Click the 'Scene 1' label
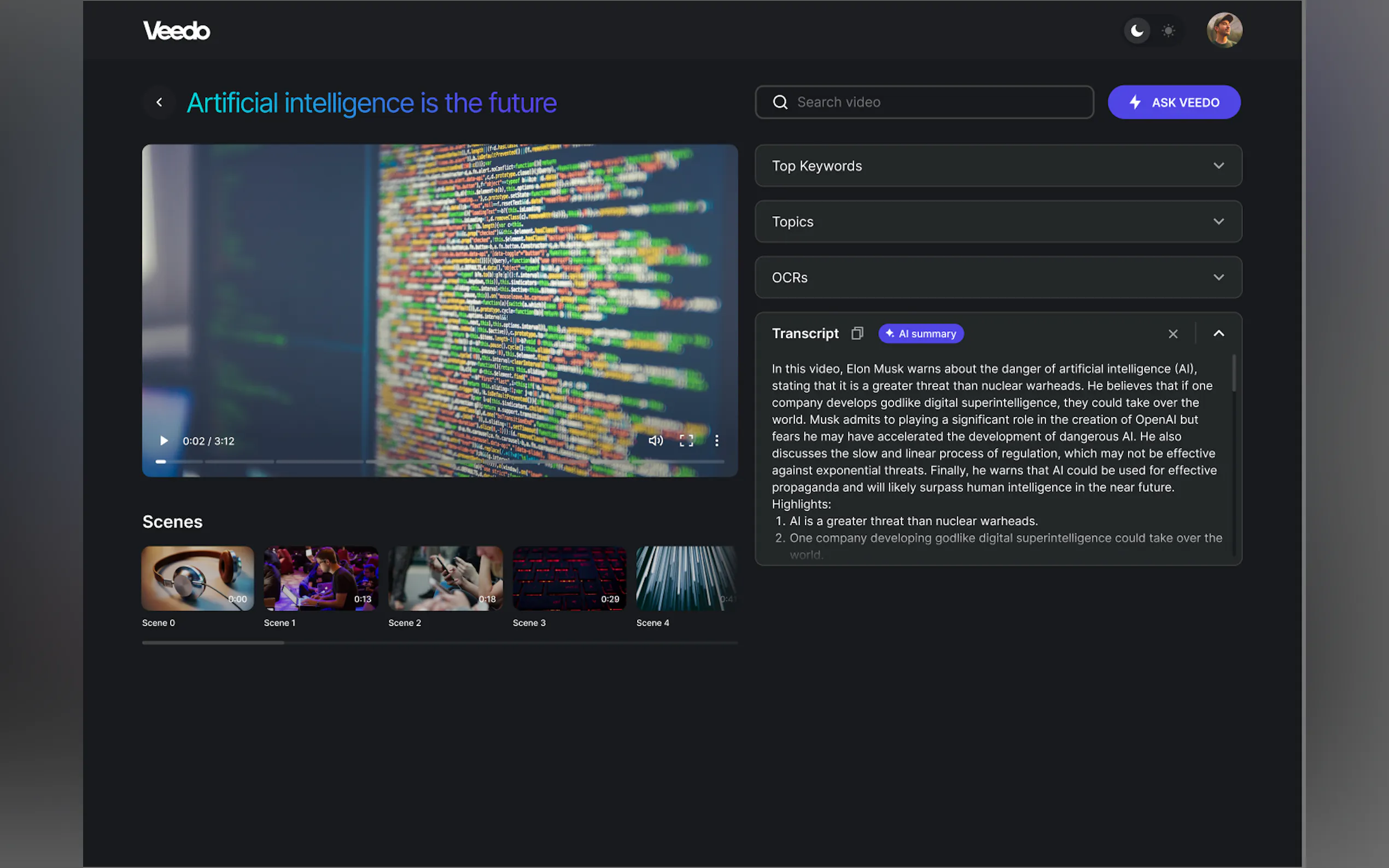 click(279, 623)
